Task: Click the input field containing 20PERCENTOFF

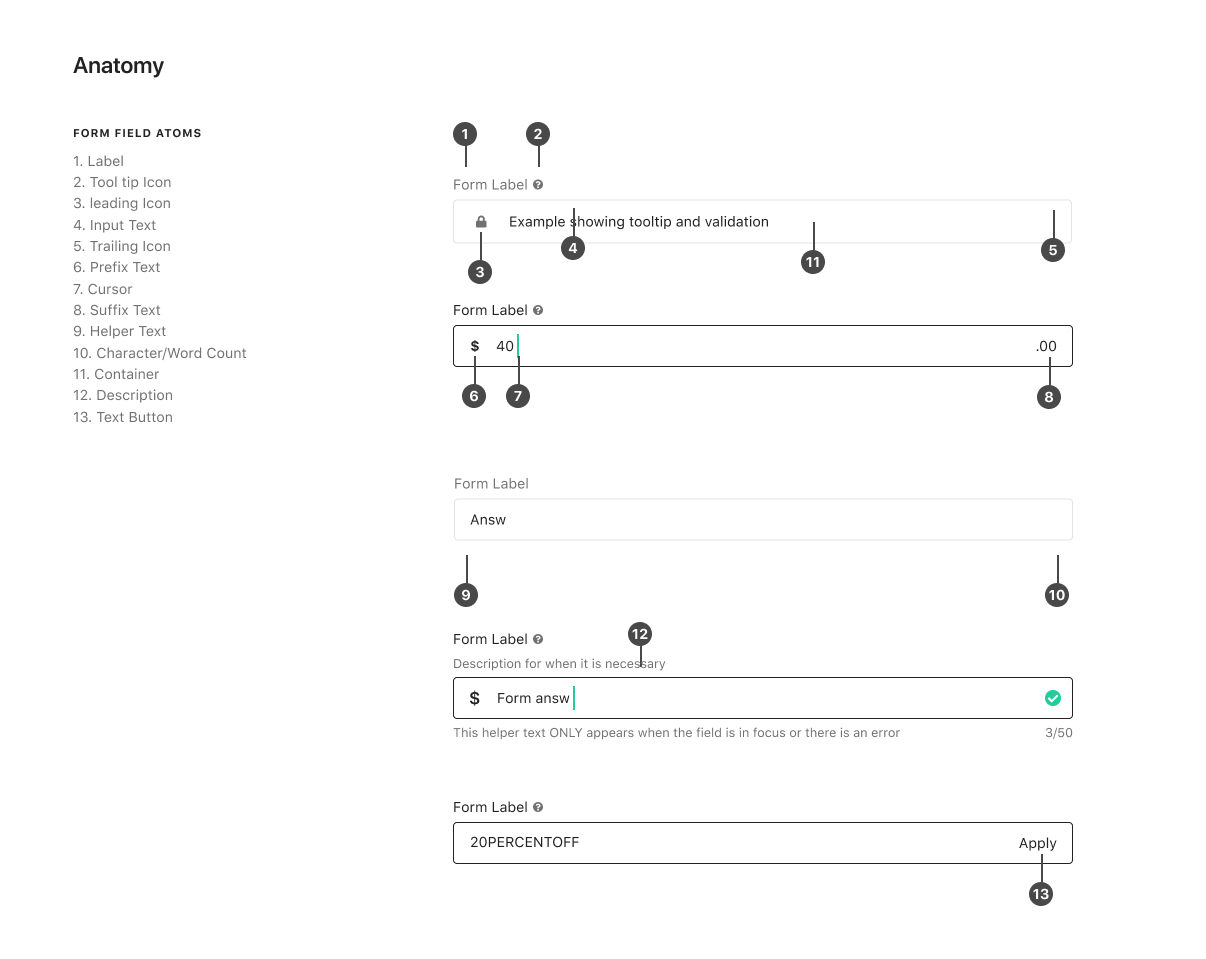Action: [x=763, y=843]
